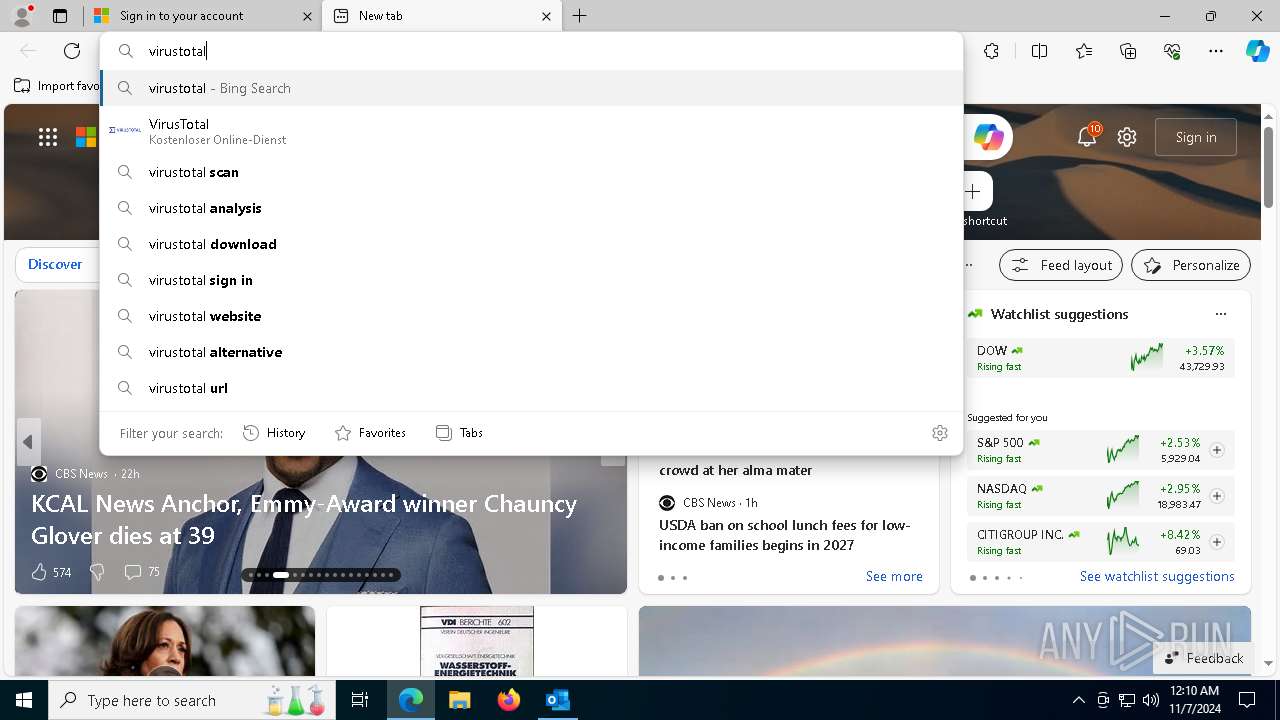Pick the virustotal scan suggestion
The image size is (1280, 720).
click(531, 172)
